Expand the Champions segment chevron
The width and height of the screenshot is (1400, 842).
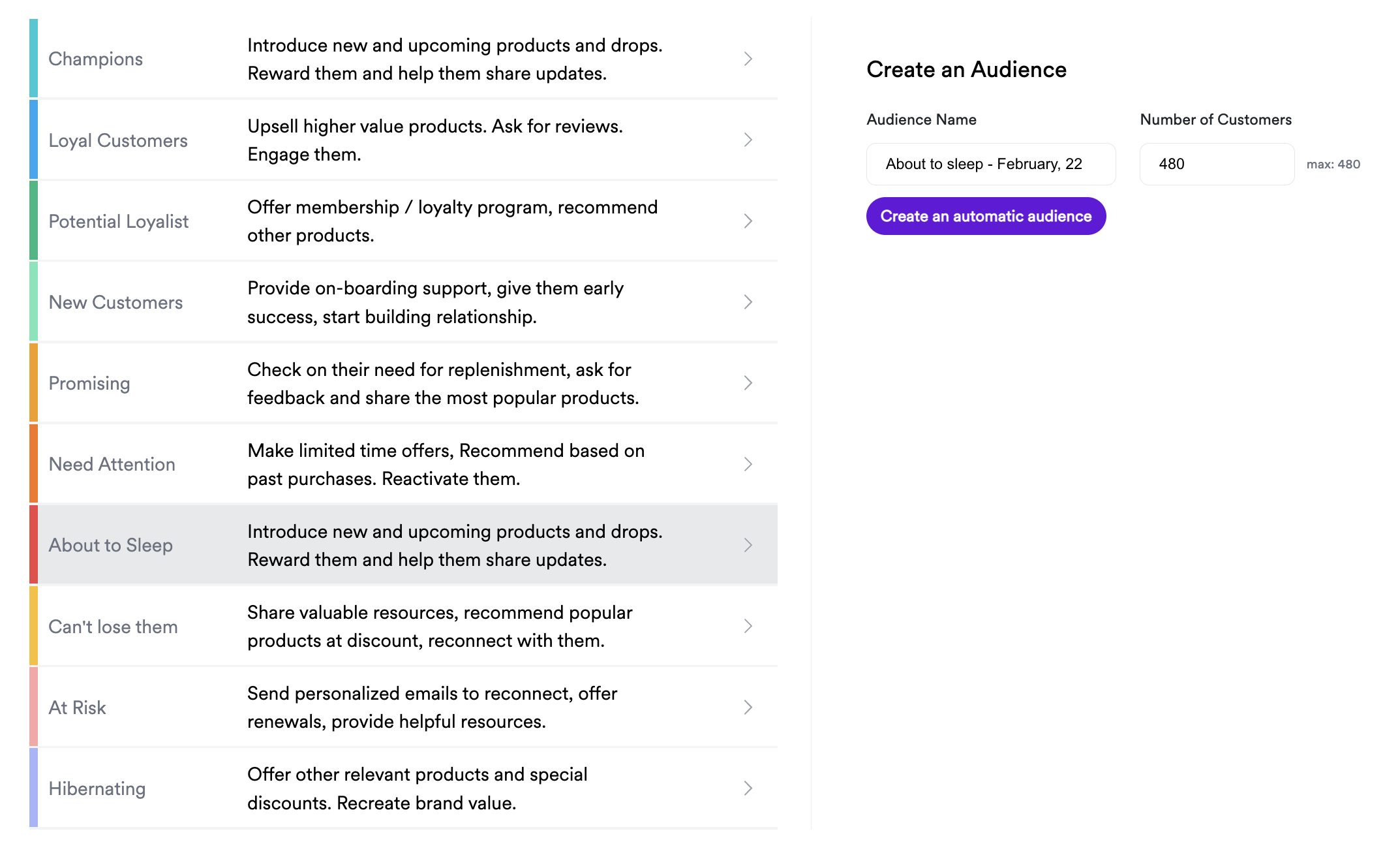[748, 59]
